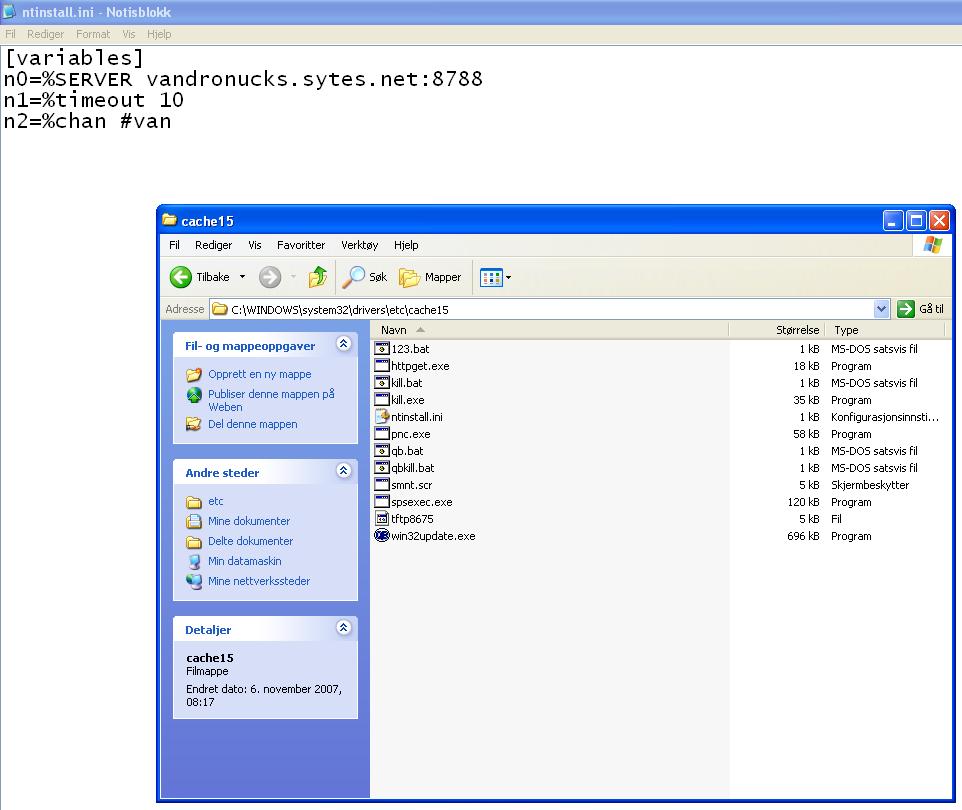This screenshot has width=962, height=810.
Task: Select the kill.exe file icon
Action: tap(382, 399)
